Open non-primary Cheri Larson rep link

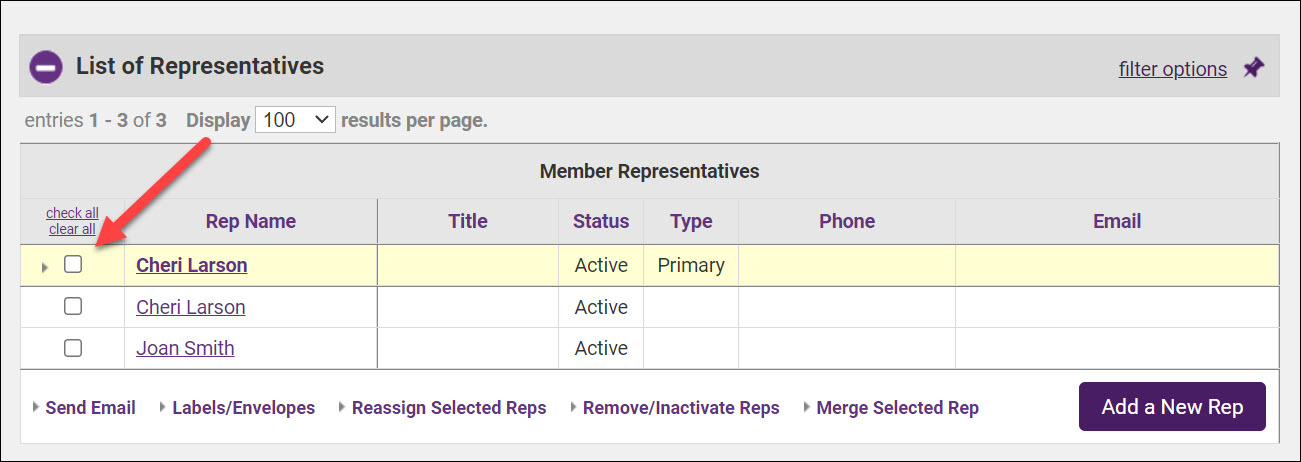[190, 307]
